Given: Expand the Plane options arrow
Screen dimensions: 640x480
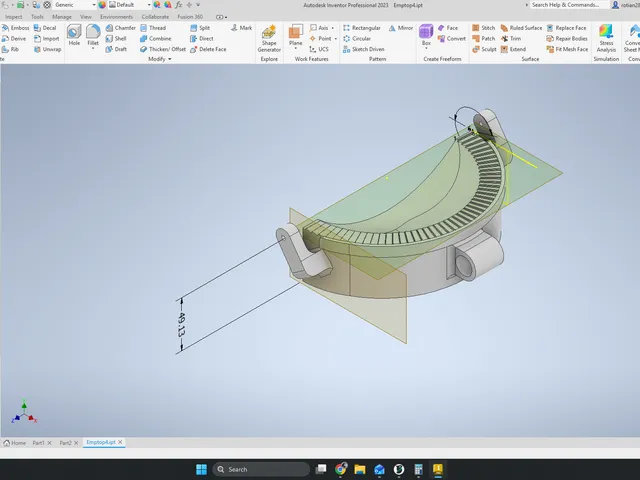Looking at the screenshot, I should [x=296, y=49].
